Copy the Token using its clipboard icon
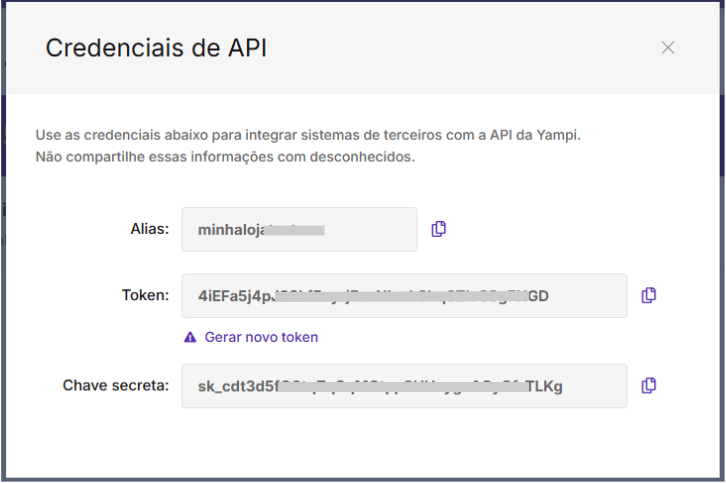Image resolution: width=726 pixels, height=483 pixels. (648, 295)
